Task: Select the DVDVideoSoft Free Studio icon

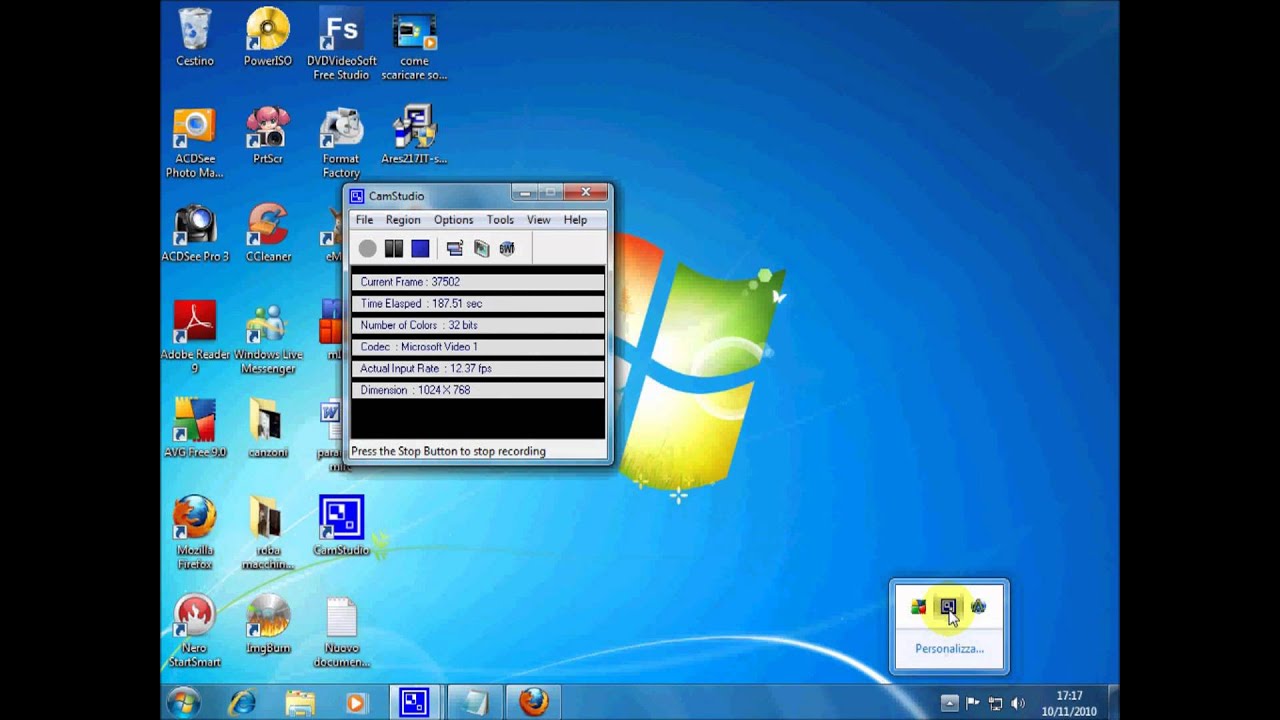Action: pyautogui.click(x=341, y=45)
